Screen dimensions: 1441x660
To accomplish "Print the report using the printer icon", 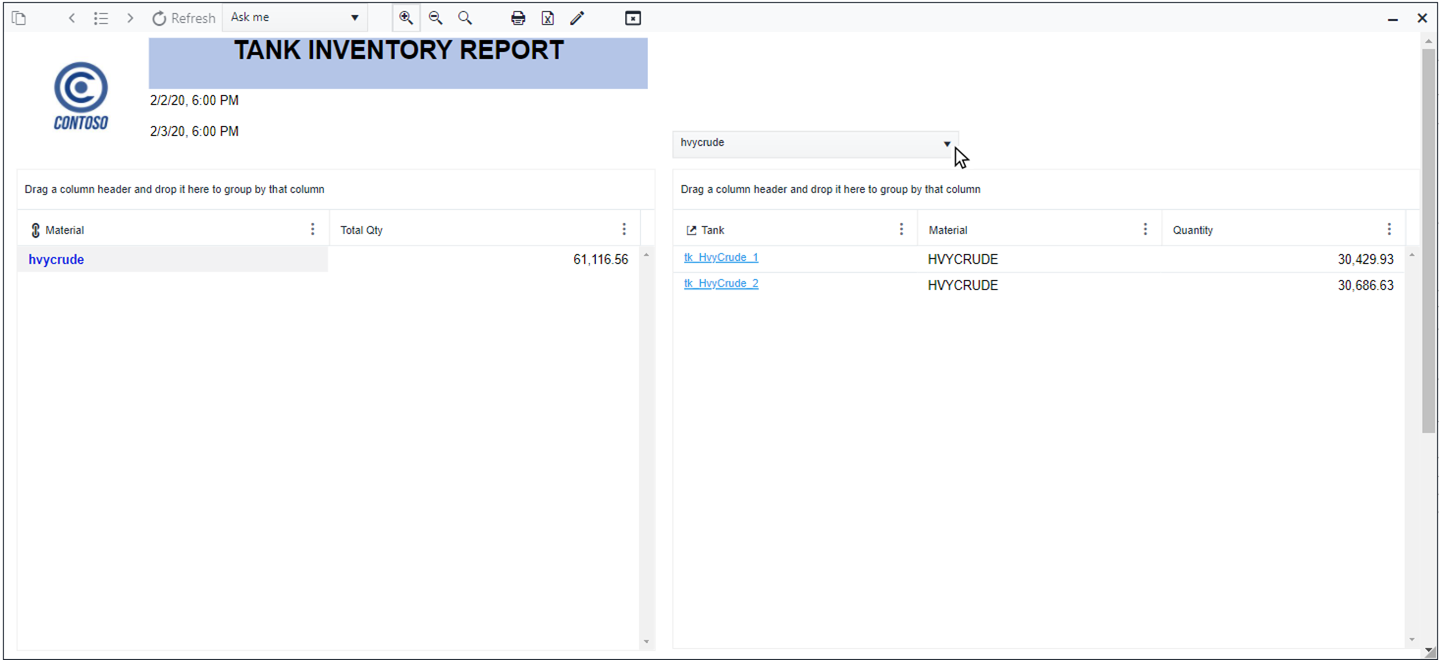I will point(518,18).
